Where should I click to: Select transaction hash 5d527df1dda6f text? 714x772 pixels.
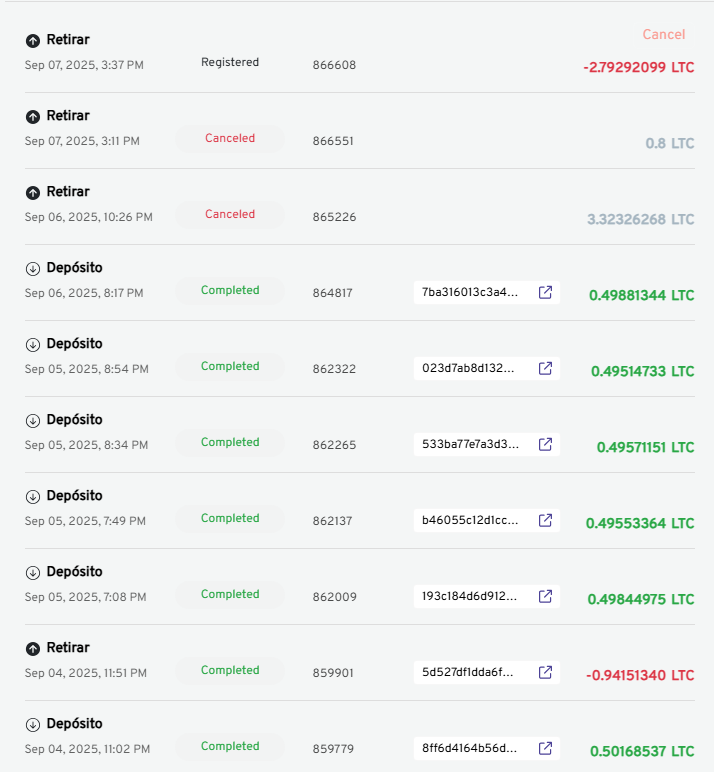(x=468, y=673)
